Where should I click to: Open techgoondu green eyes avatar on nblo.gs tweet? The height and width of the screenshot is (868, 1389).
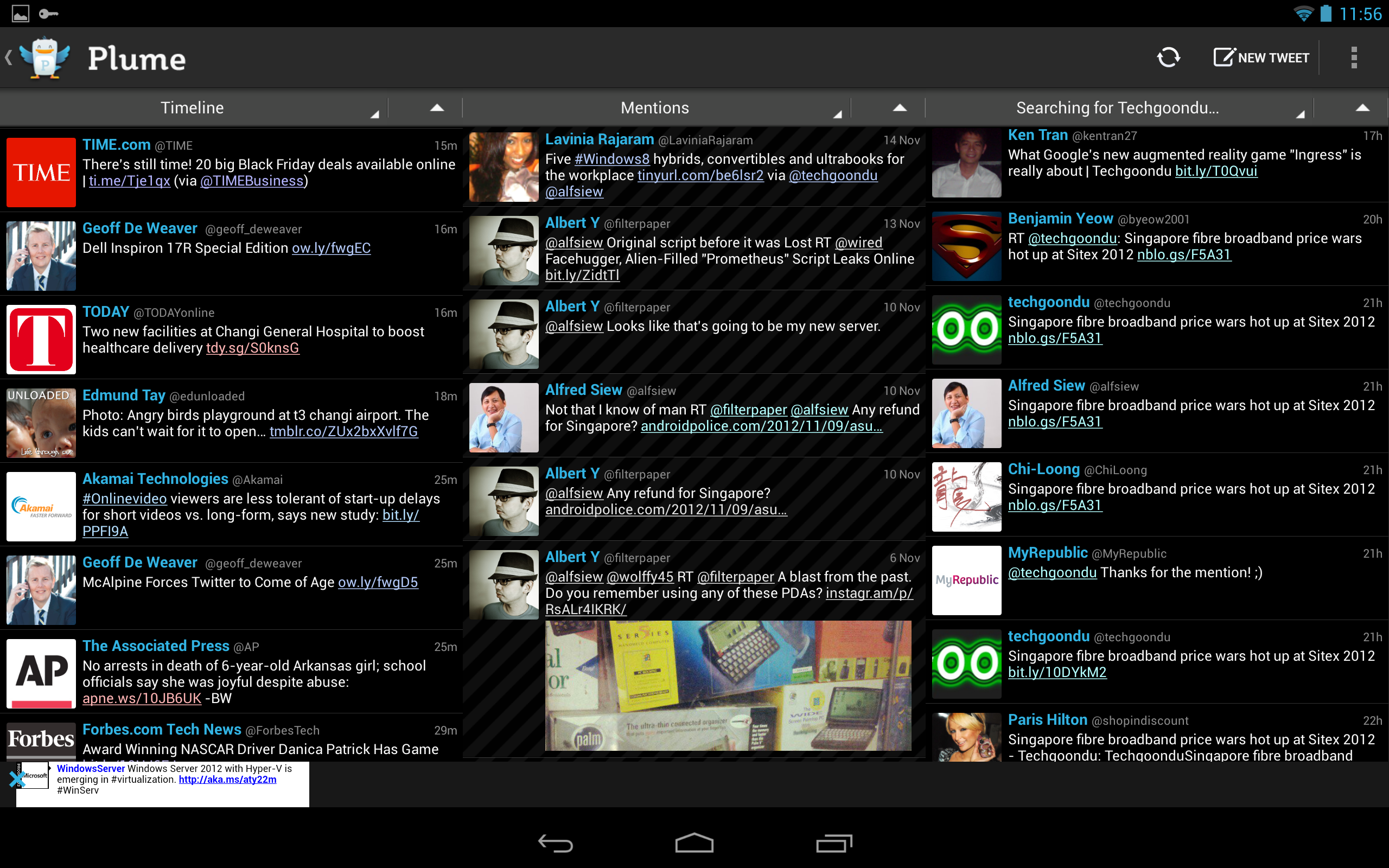966,329
